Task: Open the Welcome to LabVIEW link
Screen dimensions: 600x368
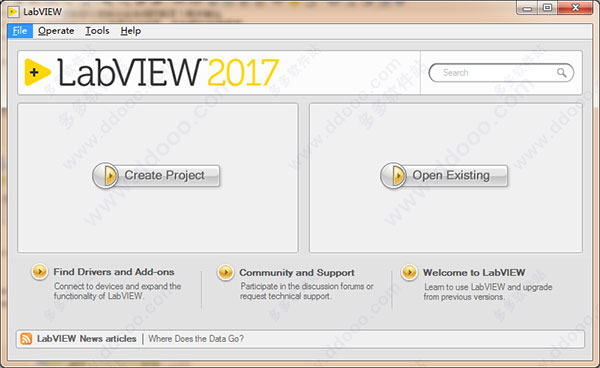Action: (474, 273)
